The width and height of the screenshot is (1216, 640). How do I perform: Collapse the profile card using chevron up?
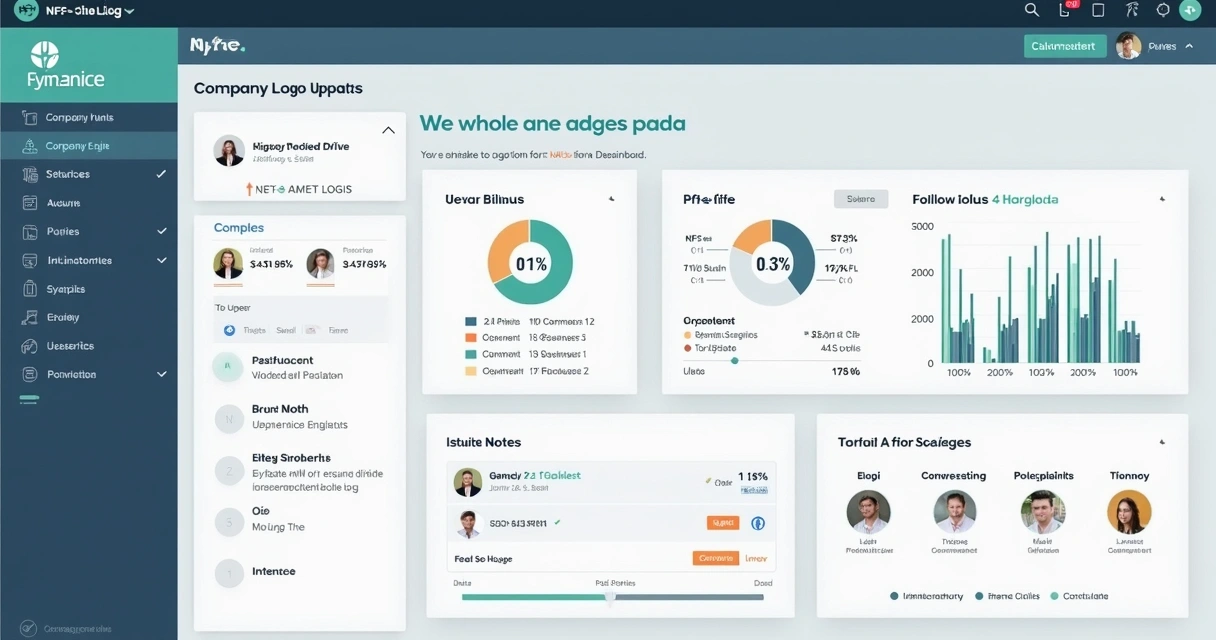[388, 130]
